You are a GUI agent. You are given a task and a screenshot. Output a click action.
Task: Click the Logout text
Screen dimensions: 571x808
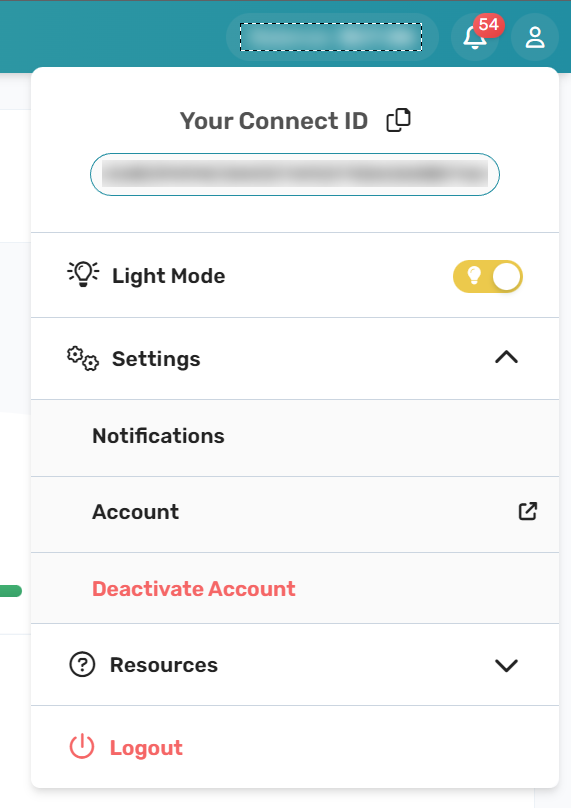pyautogui.click(x=146, y=748)
